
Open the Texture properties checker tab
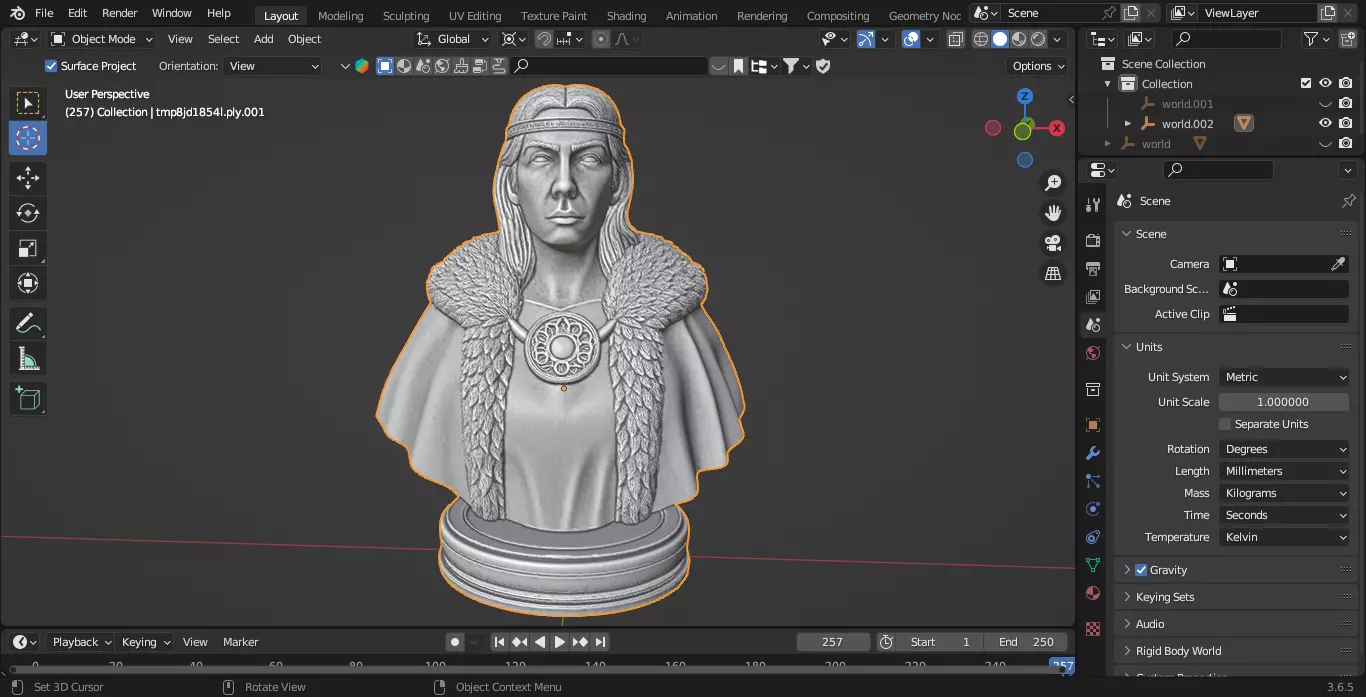pyautogui.click(x=1093, y=629)
